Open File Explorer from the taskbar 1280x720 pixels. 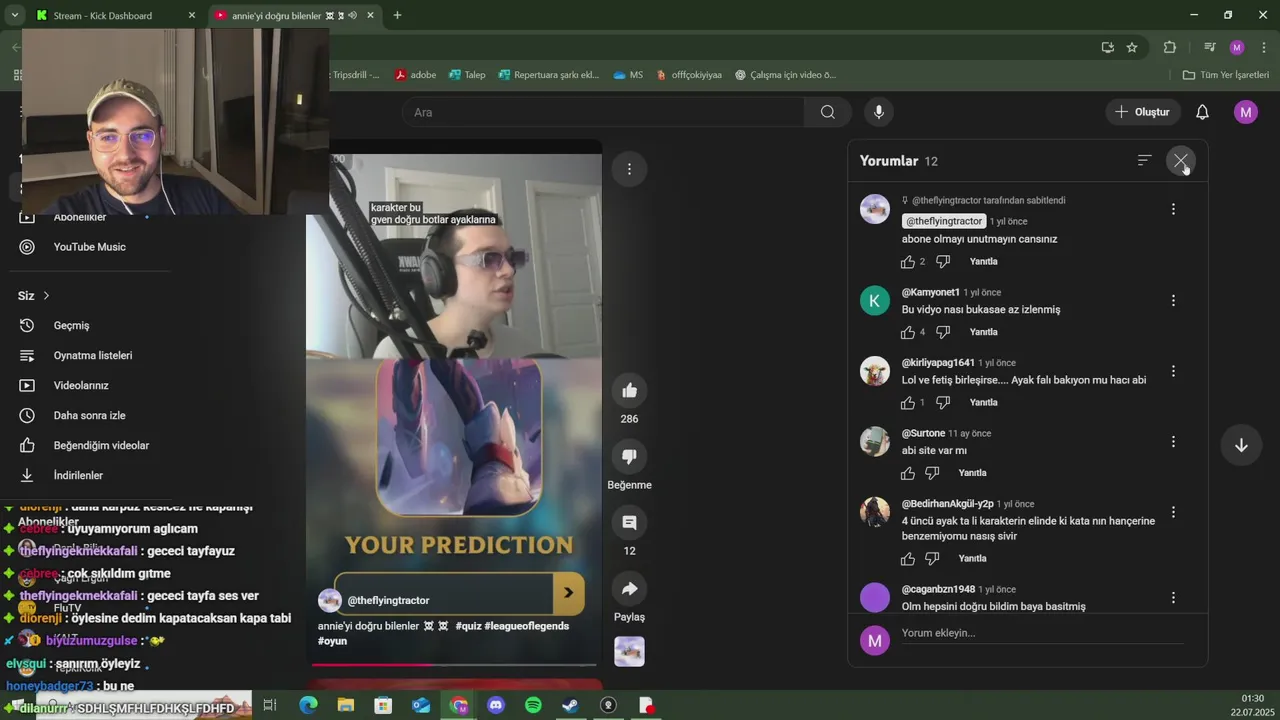pyautogui.click(x=346, y=705)
